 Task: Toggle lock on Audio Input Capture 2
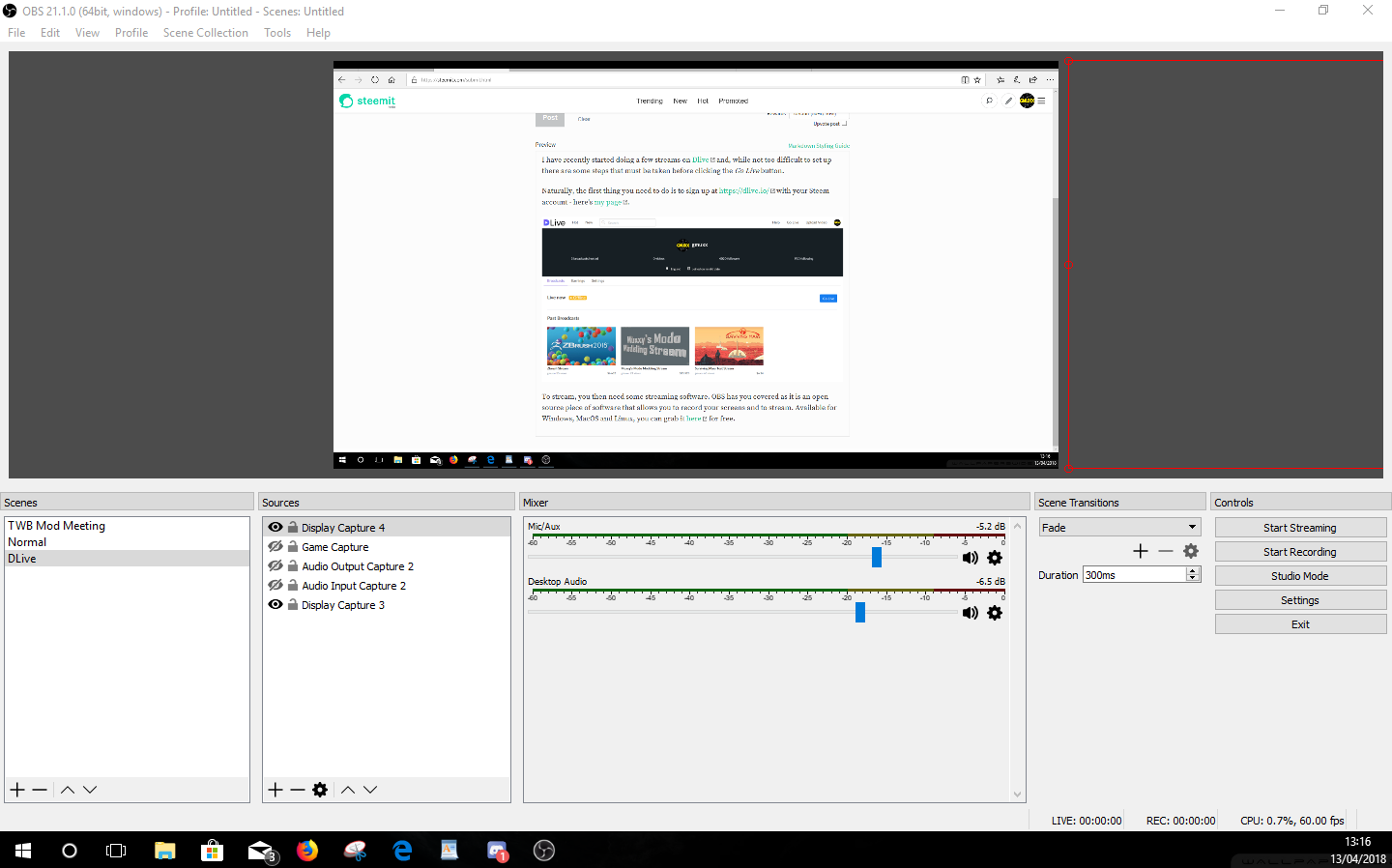(293, 585)
